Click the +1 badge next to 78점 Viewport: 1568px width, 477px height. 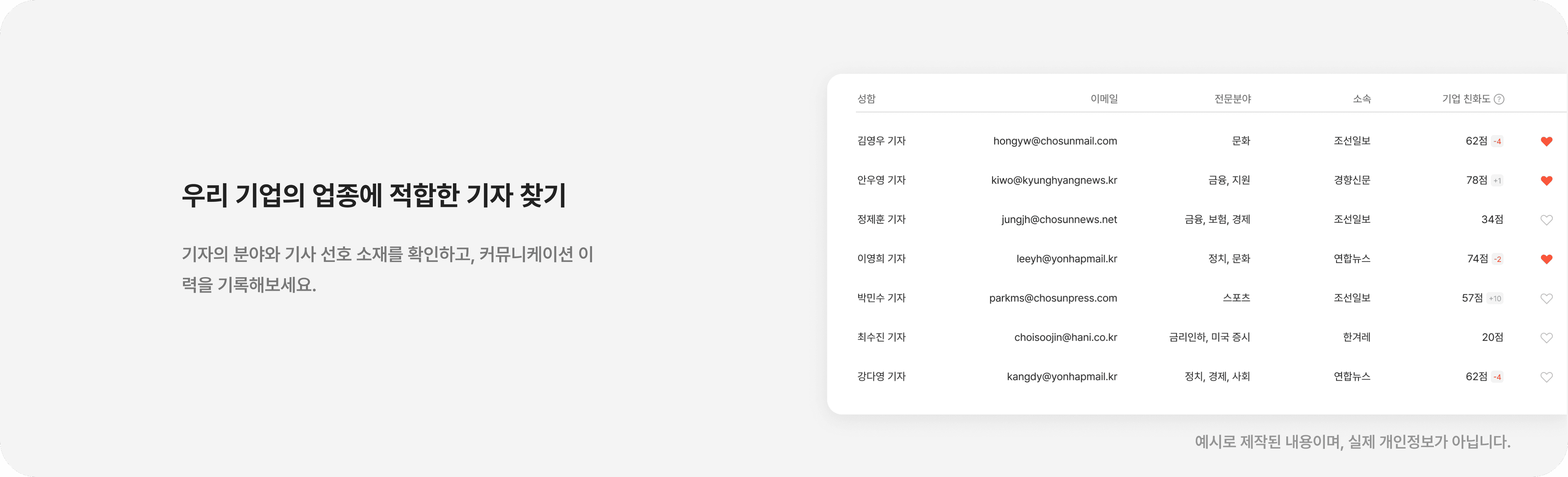(1497, 181)
